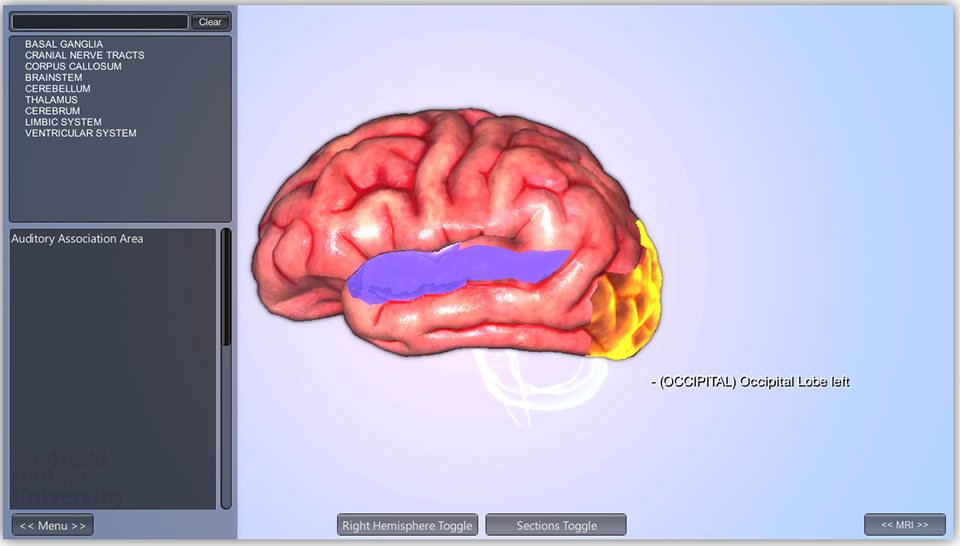The height and width of the screenshot is (546, 960).
Task: Switch to the << MRI >> view
Action: (x=904, y=525)
